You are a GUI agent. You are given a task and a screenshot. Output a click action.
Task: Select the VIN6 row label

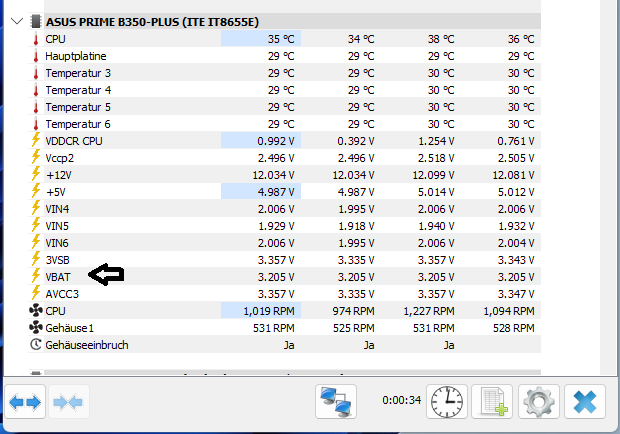[x=57, y=243]
